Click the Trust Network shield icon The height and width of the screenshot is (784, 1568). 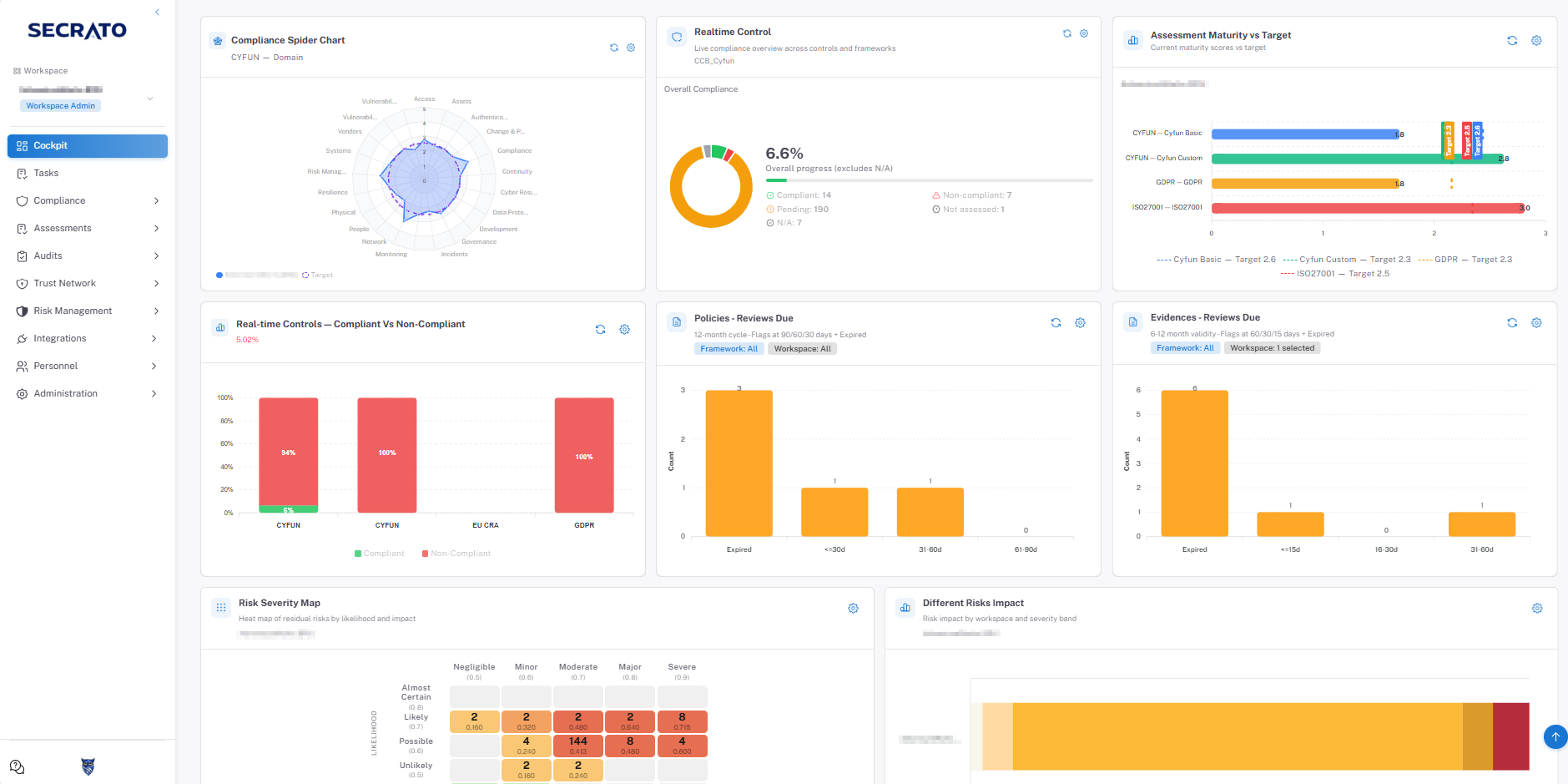(23, 284)
